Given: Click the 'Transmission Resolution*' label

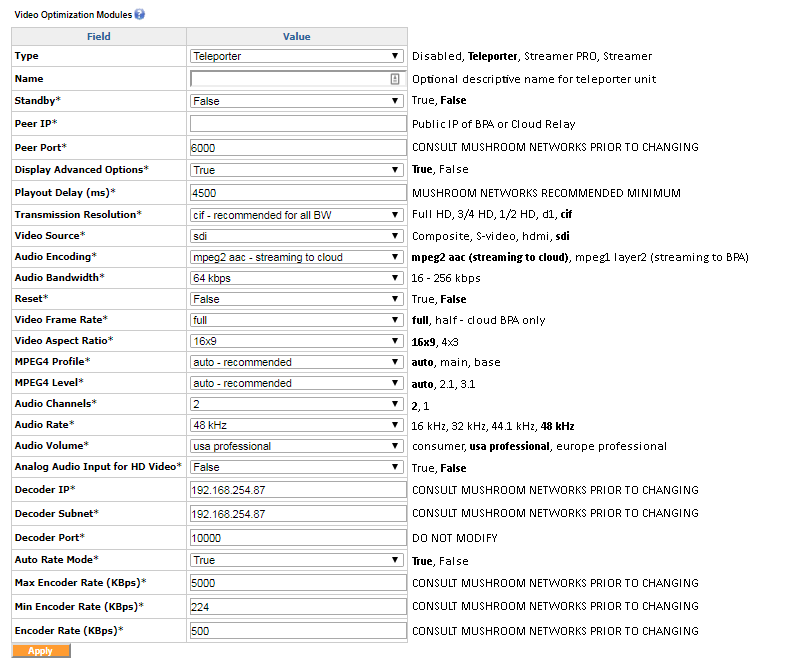Looking at the screenshot, I should point(78,214).
